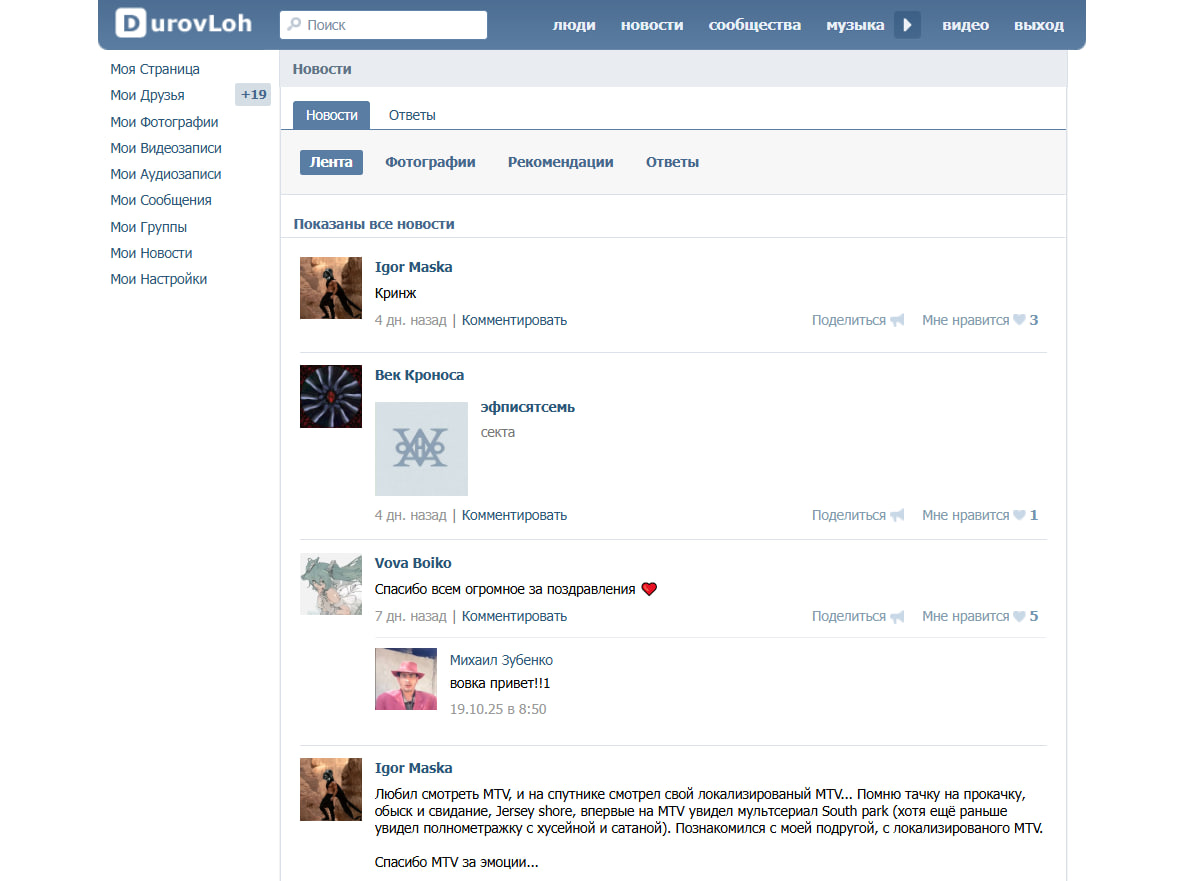Open сообщества in the header menu
This screenshot has width=1196, height=881.
(754, 25)
